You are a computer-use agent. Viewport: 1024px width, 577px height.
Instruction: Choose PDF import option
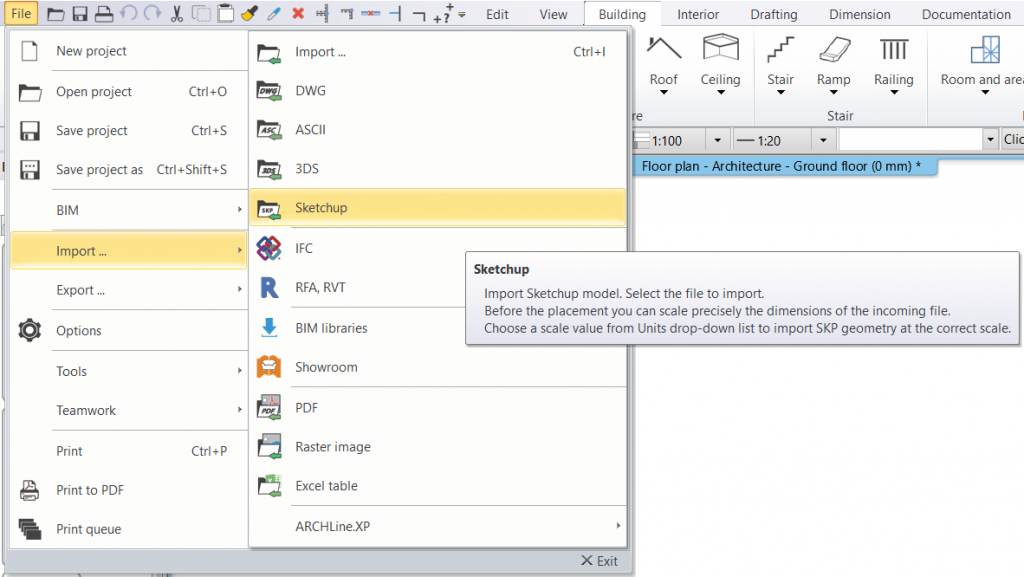coord(438,407)
